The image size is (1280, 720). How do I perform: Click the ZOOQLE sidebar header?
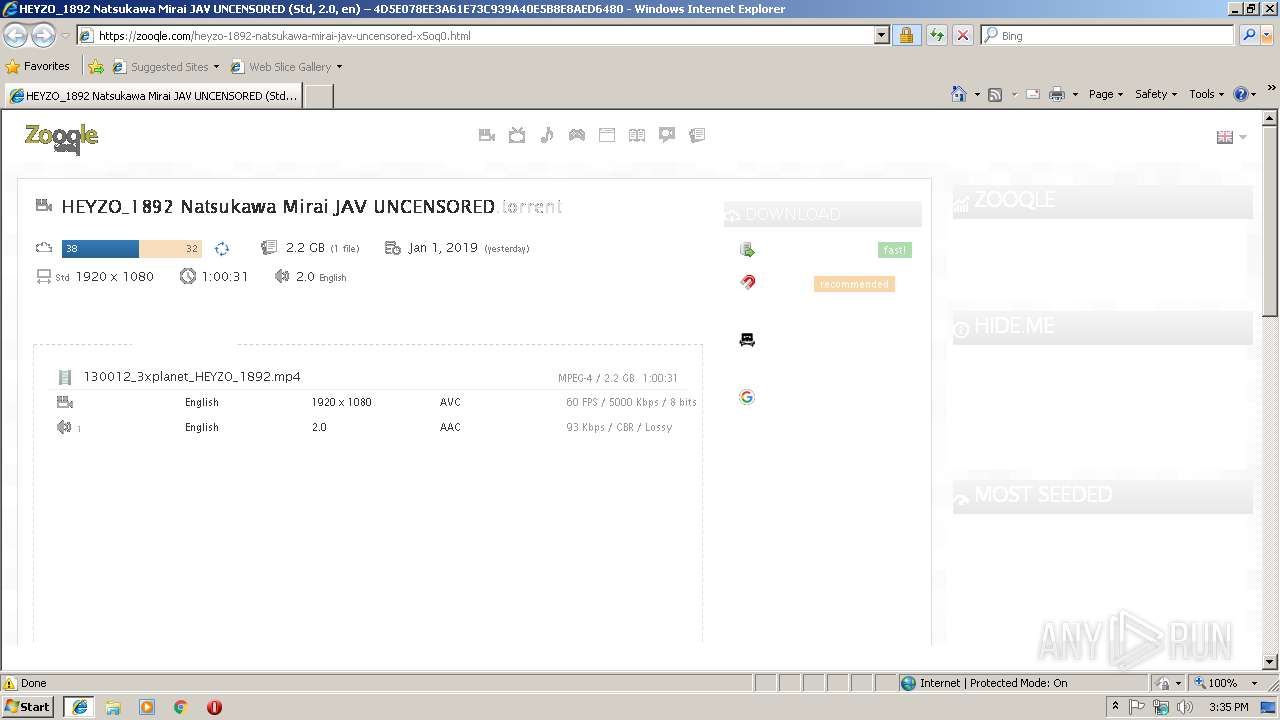point(1102,201)
